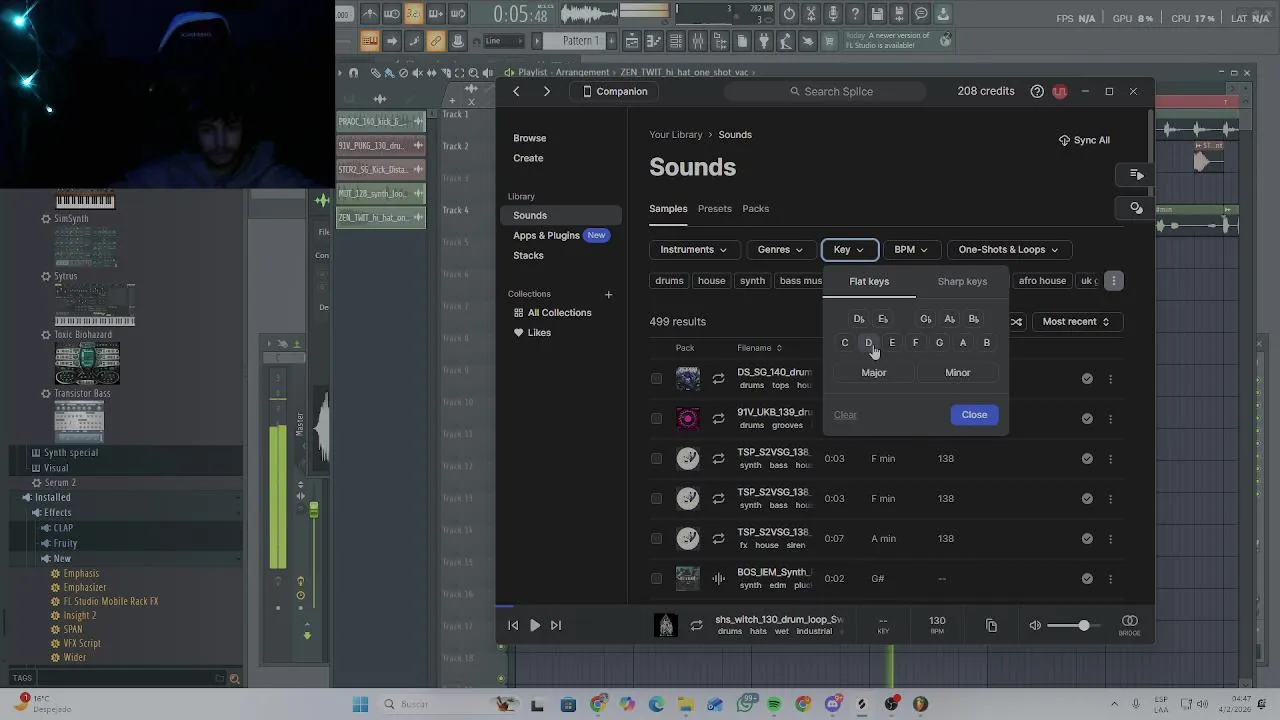Select key C in the key picker

click(845, 343)
